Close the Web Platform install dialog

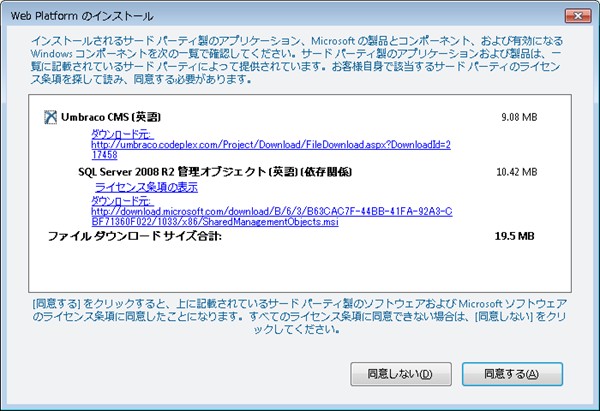click(x=578, y=16)
